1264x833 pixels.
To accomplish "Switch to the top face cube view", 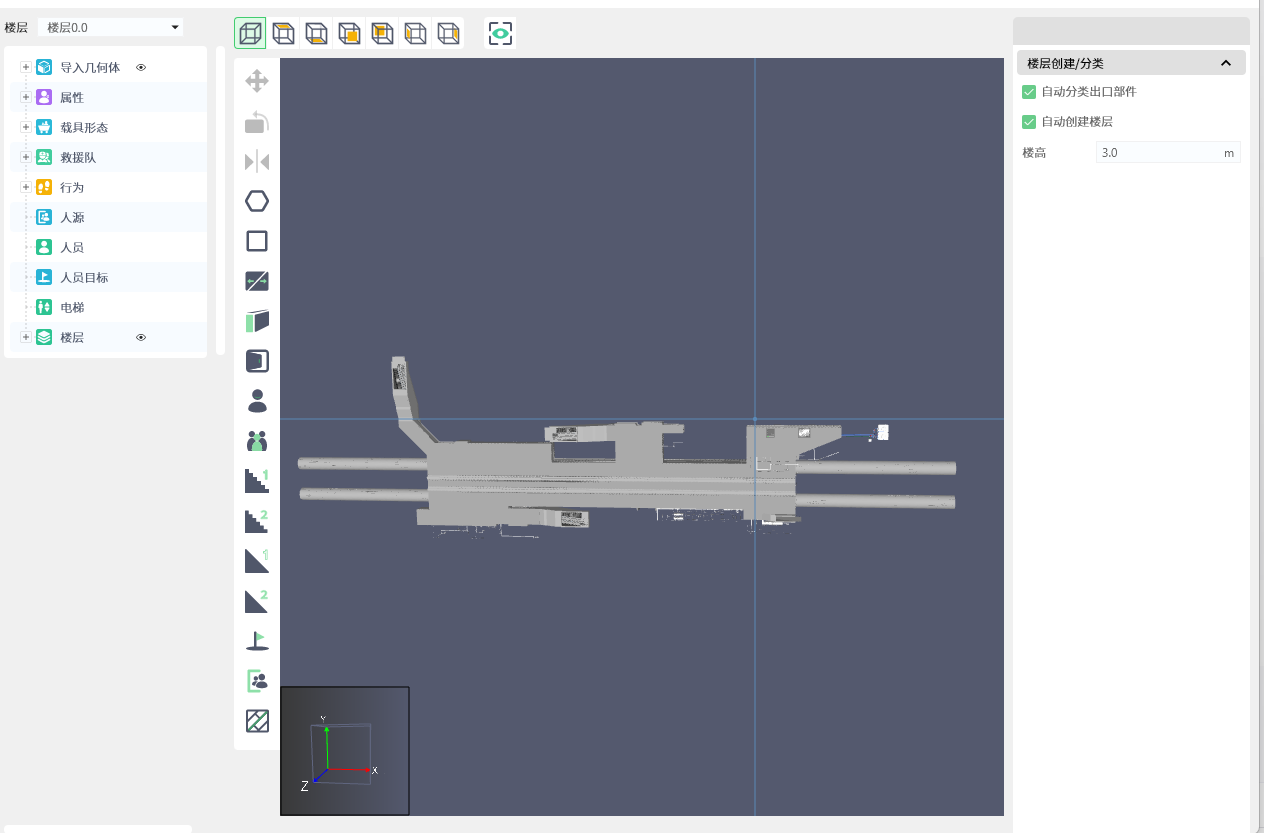I will (283, 33).
